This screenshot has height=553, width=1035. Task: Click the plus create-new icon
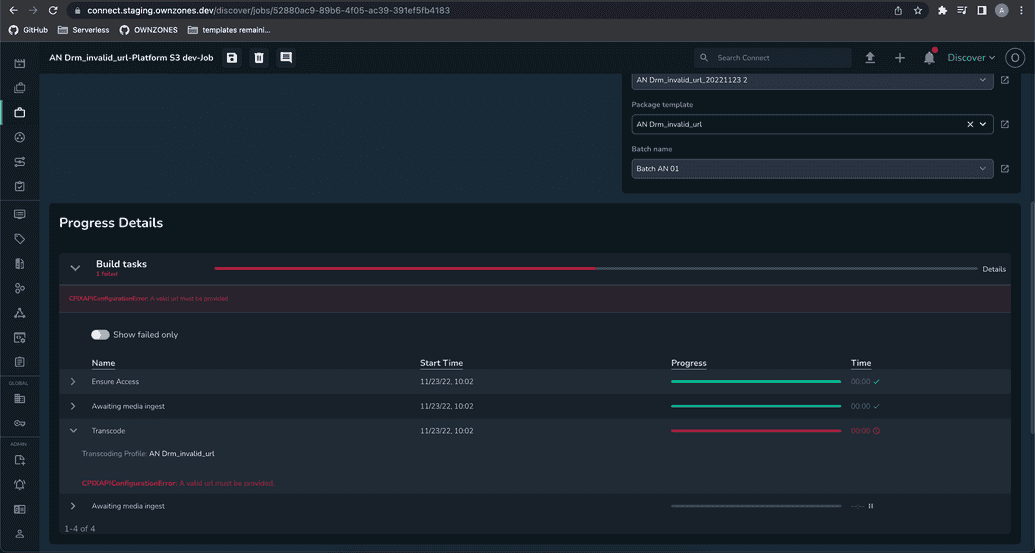click(900, 58)
